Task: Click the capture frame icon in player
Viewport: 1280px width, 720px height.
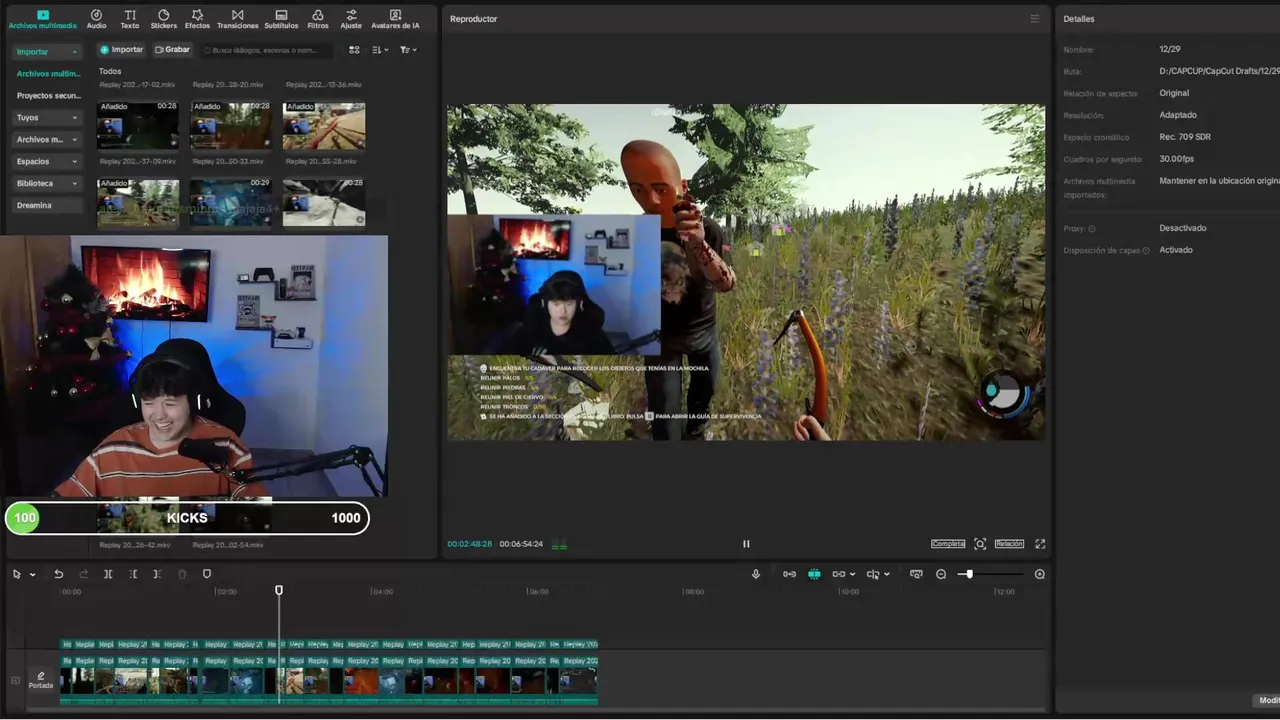Action: click(980, 544)
